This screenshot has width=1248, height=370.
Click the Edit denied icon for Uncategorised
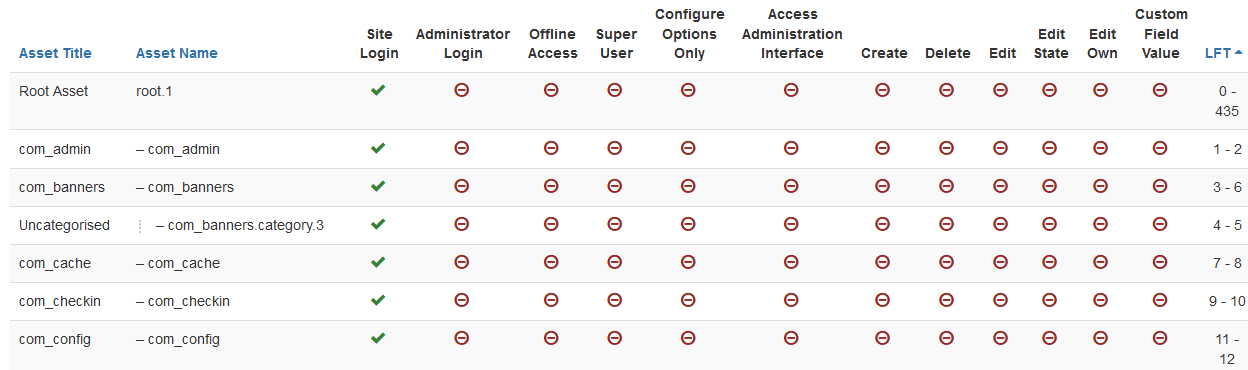tap(1001, 224)
